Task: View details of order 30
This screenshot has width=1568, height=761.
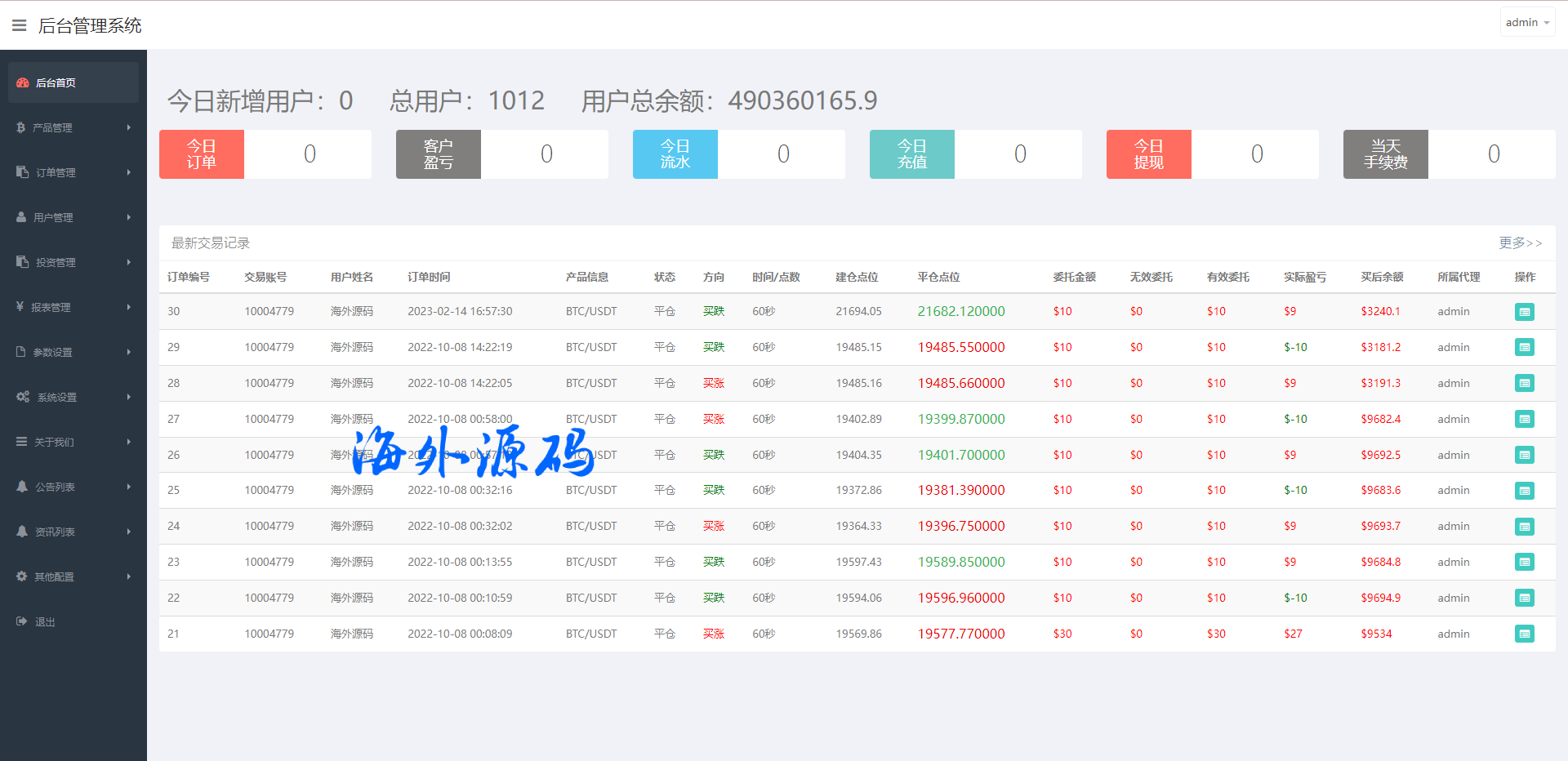Action: click(1524, 312)
